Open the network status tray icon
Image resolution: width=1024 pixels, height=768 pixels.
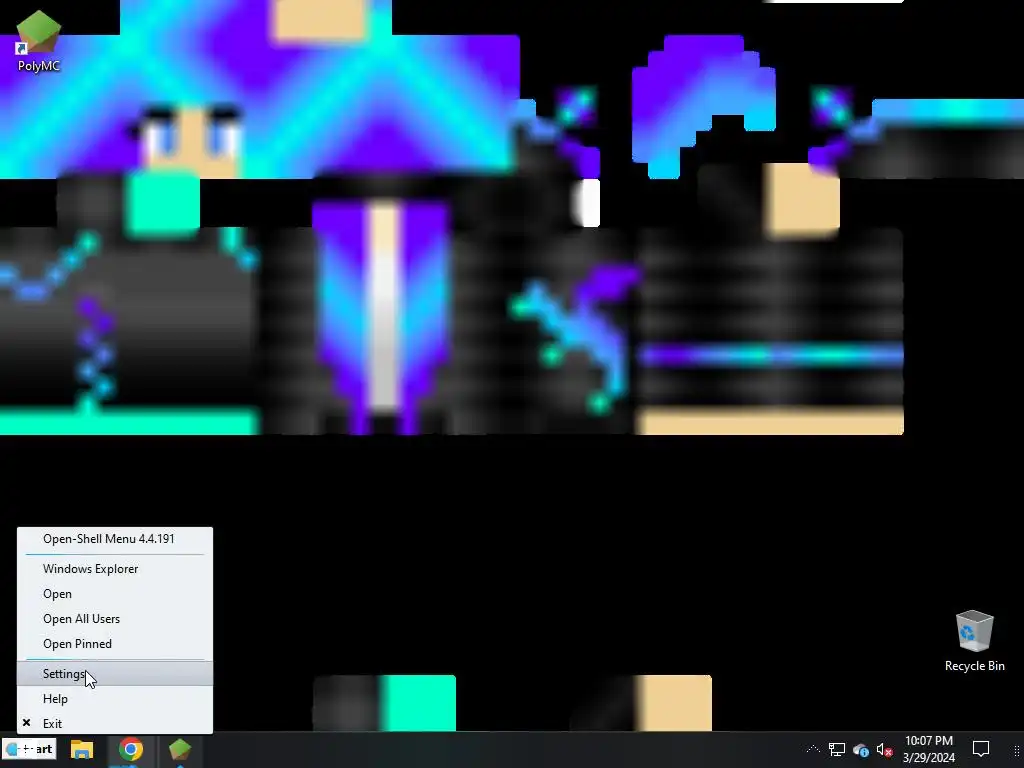coord(837,750)
